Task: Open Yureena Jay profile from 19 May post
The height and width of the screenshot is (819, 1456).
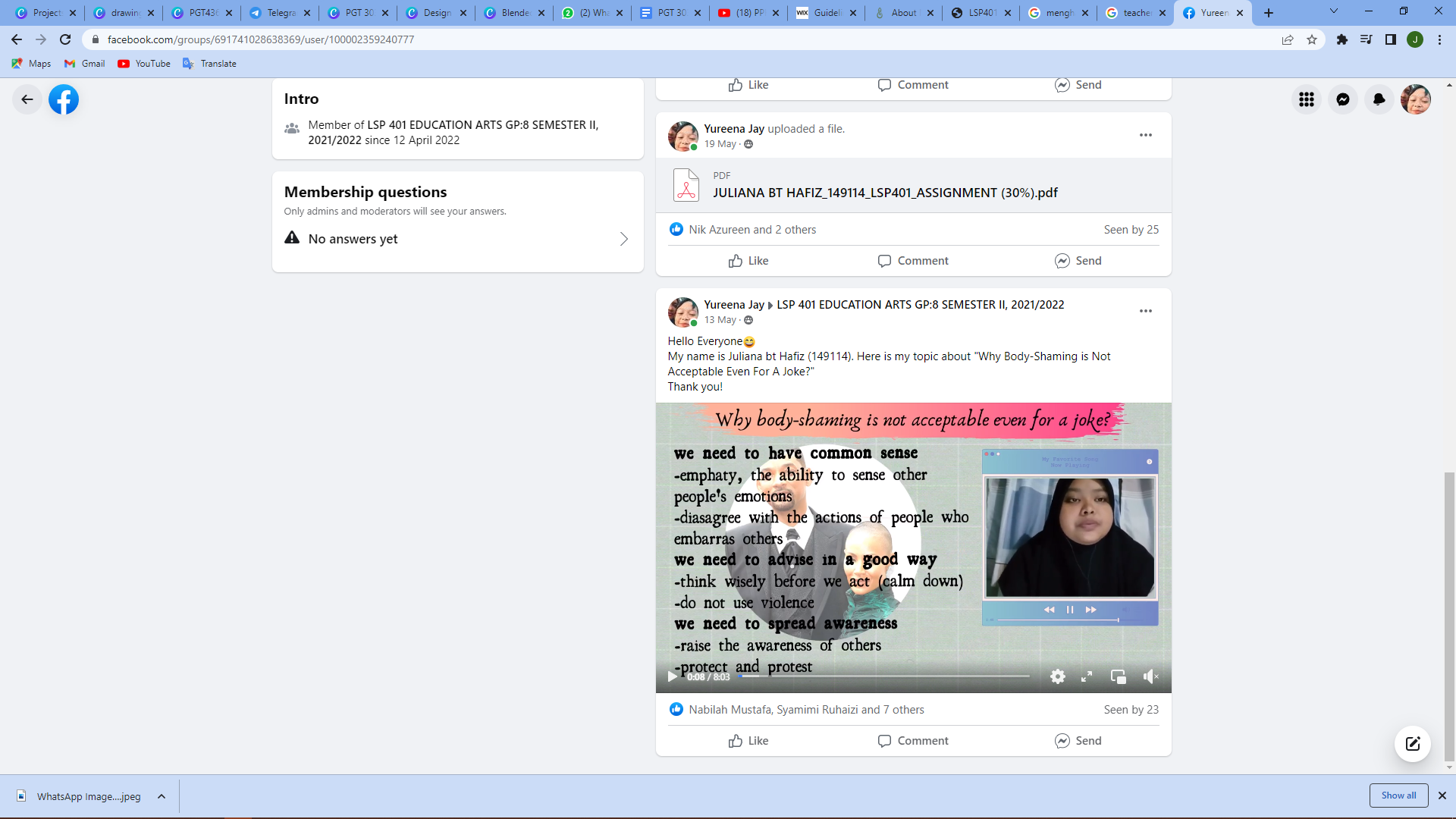Action: [733, 129]
